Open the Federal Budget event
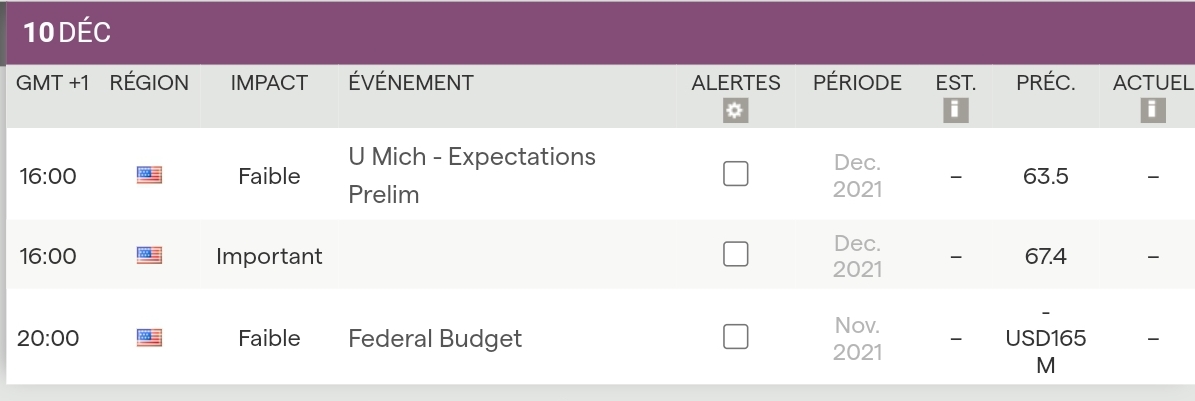The height and width of the screenshot is (401, 1195). click(435, 339)
